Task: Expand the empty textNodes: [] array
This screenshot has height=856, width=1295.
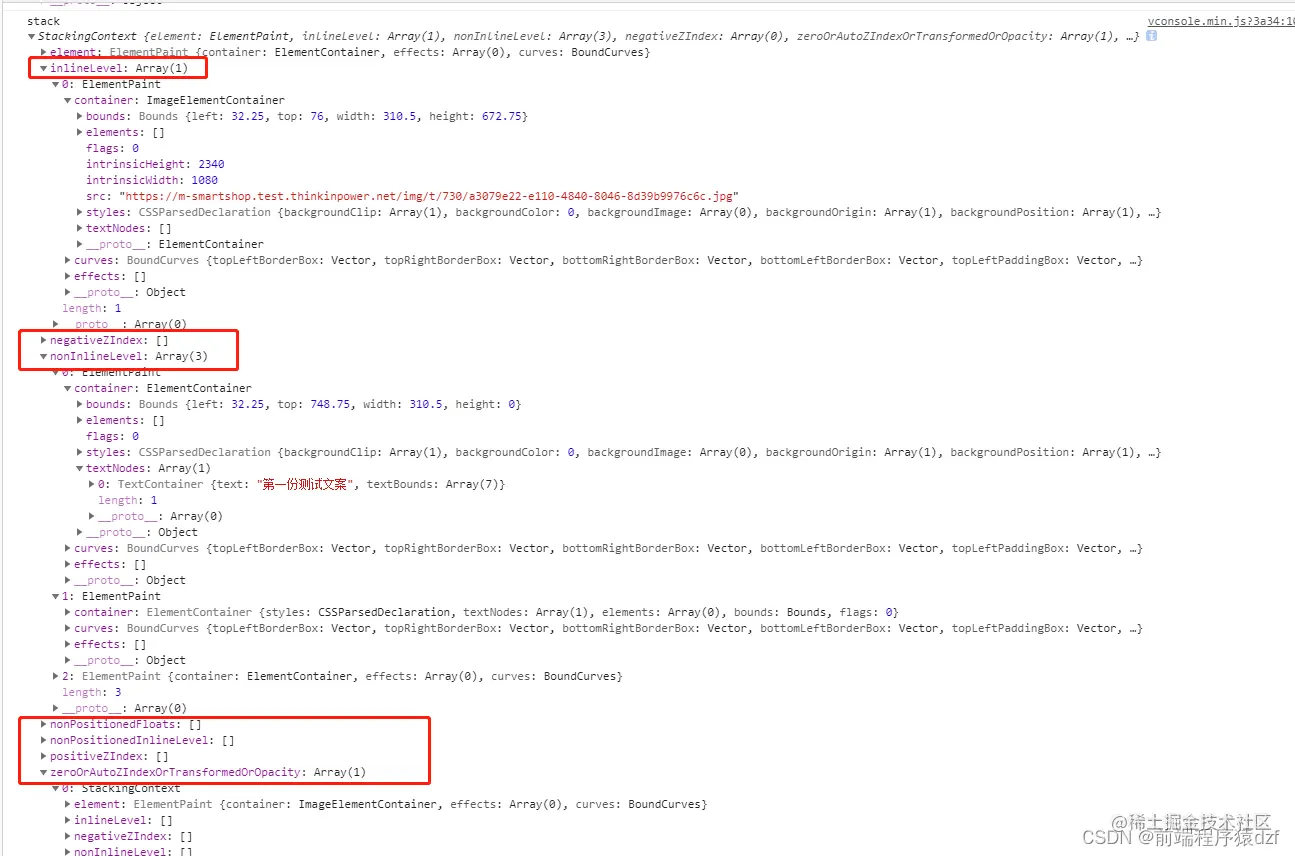Action: click(x=79, y=228)
